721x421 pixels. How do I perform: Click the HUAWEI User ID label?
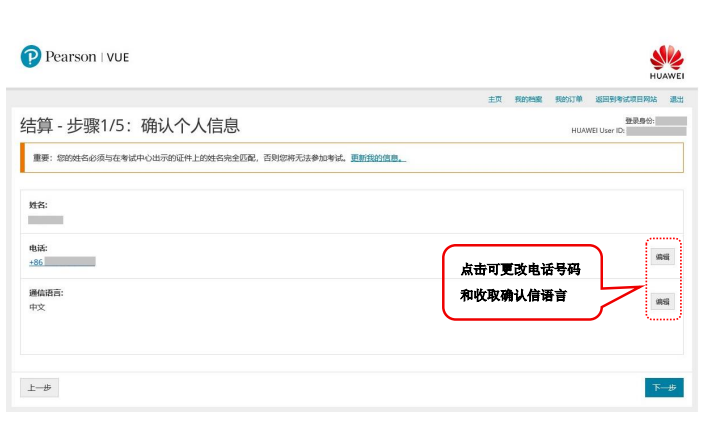[x=597, y=131]
